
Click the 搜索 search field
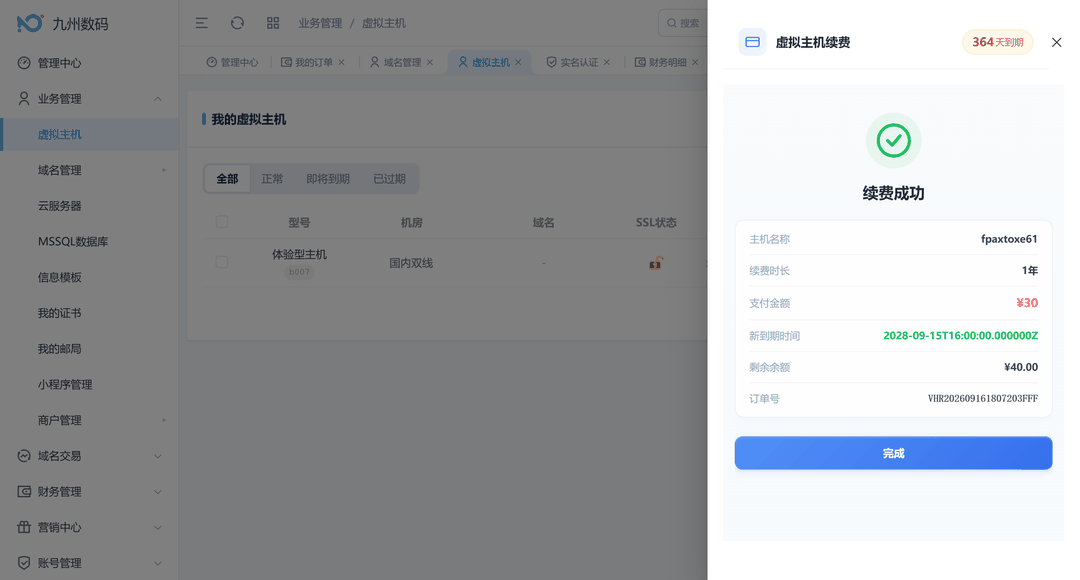[x=683, y=23]
